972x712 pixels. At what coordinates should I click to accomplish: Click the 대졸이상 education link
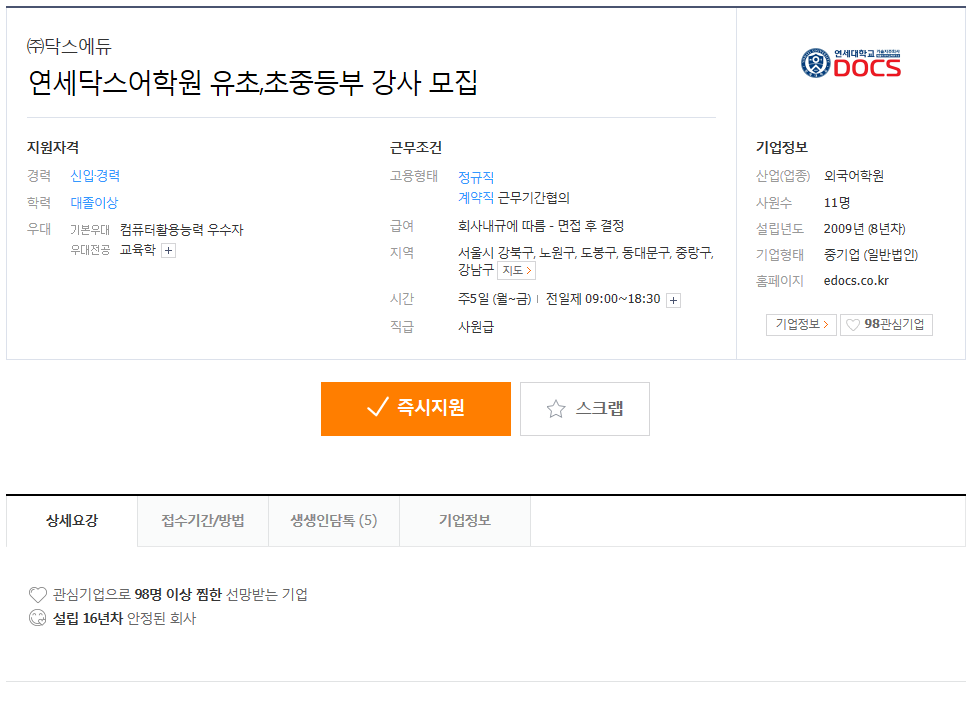pyautogui.click(x=94, y=203)
